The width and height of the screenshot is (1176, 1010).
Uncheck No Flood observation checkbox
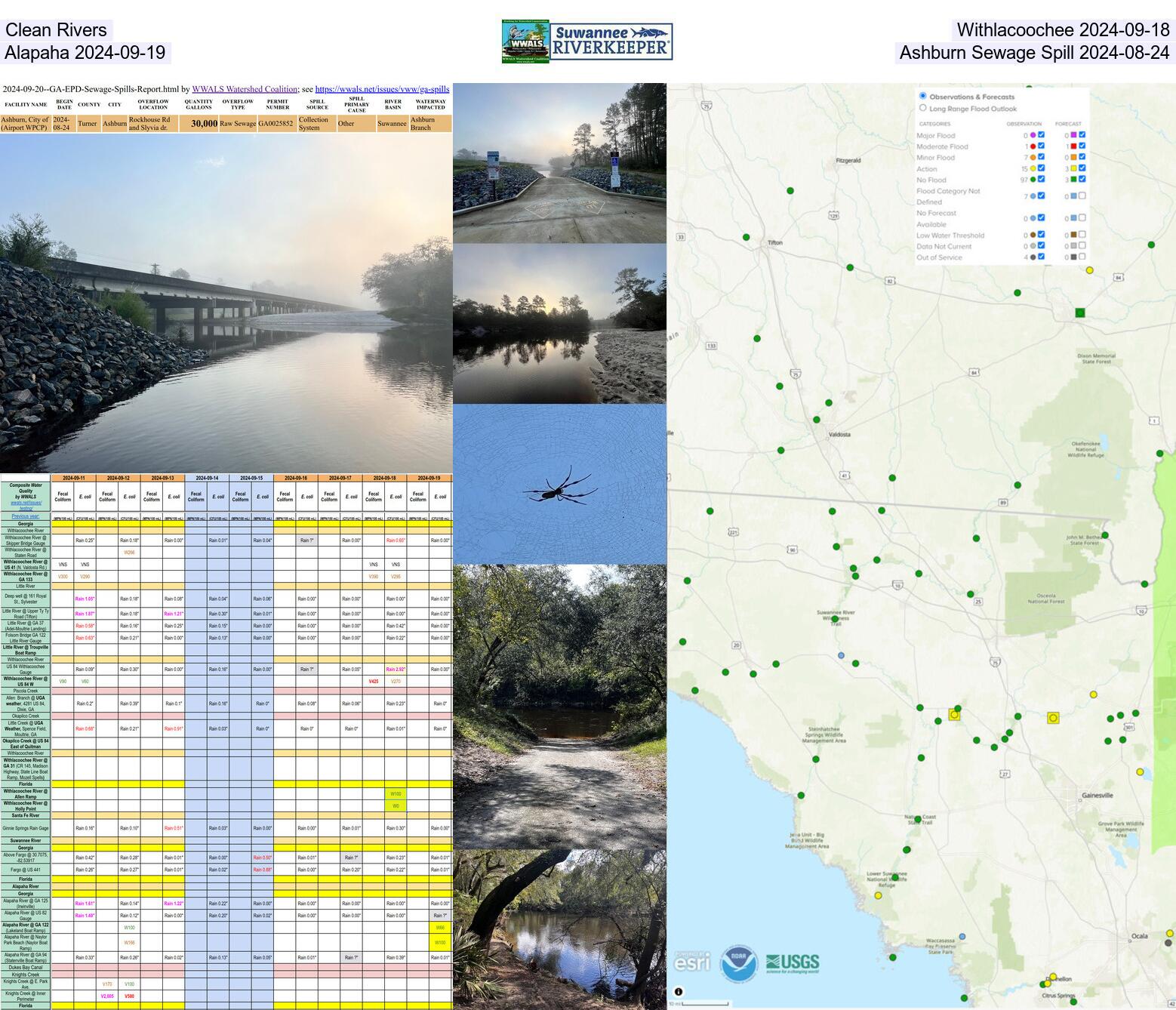pyautogui.click(x=1042, y=179)
